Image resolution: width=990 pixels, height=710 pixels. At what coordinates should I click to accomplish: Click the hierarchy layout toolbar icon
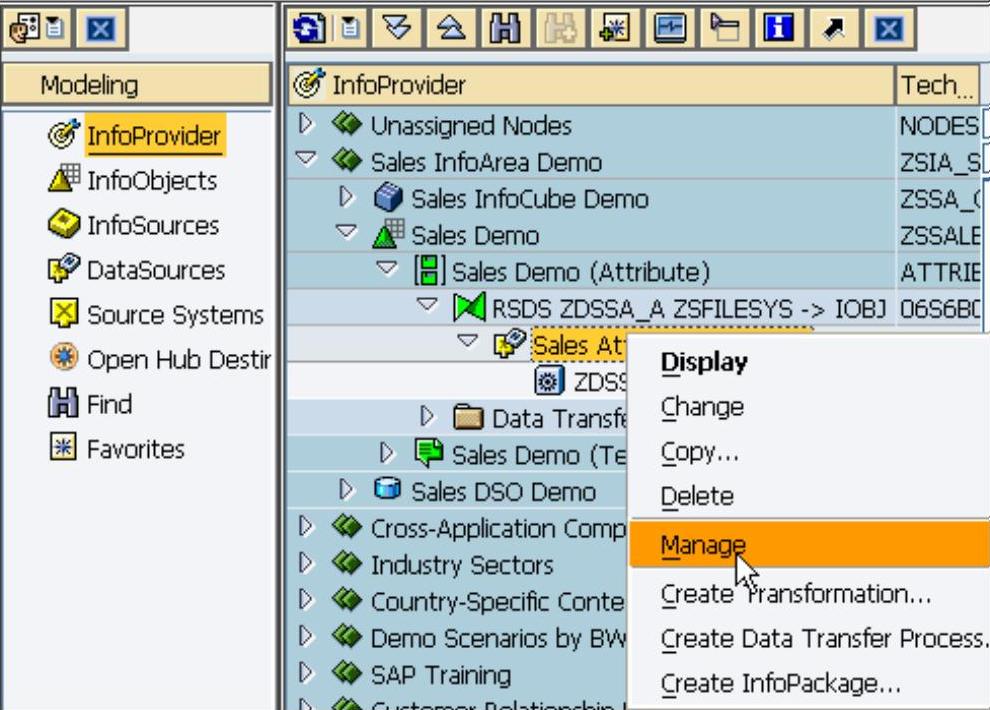click(x=724, y=28)
